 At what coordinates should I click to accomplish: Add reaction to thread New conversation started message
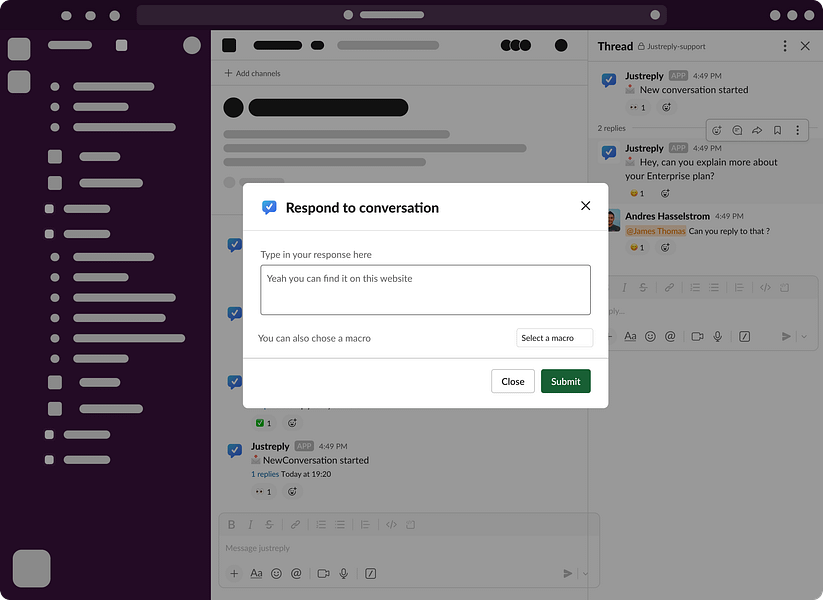(666, 108)
